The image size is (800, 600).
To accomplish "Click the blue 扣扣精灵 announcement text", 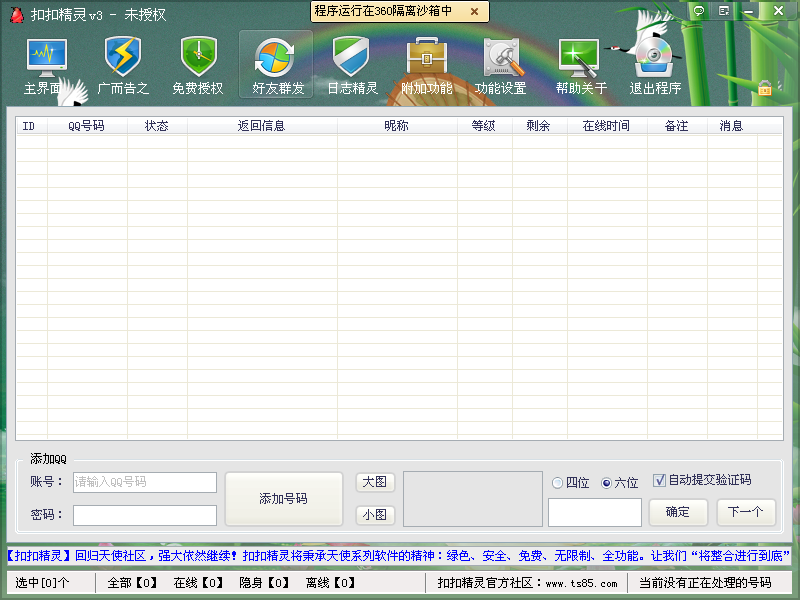I will (x=398, y=556).
